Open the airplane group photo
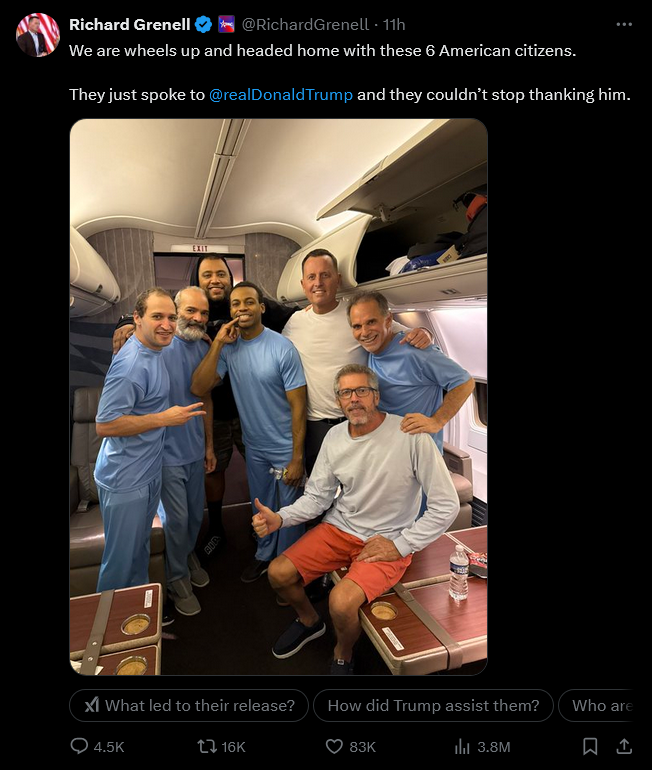 point(278,397)
